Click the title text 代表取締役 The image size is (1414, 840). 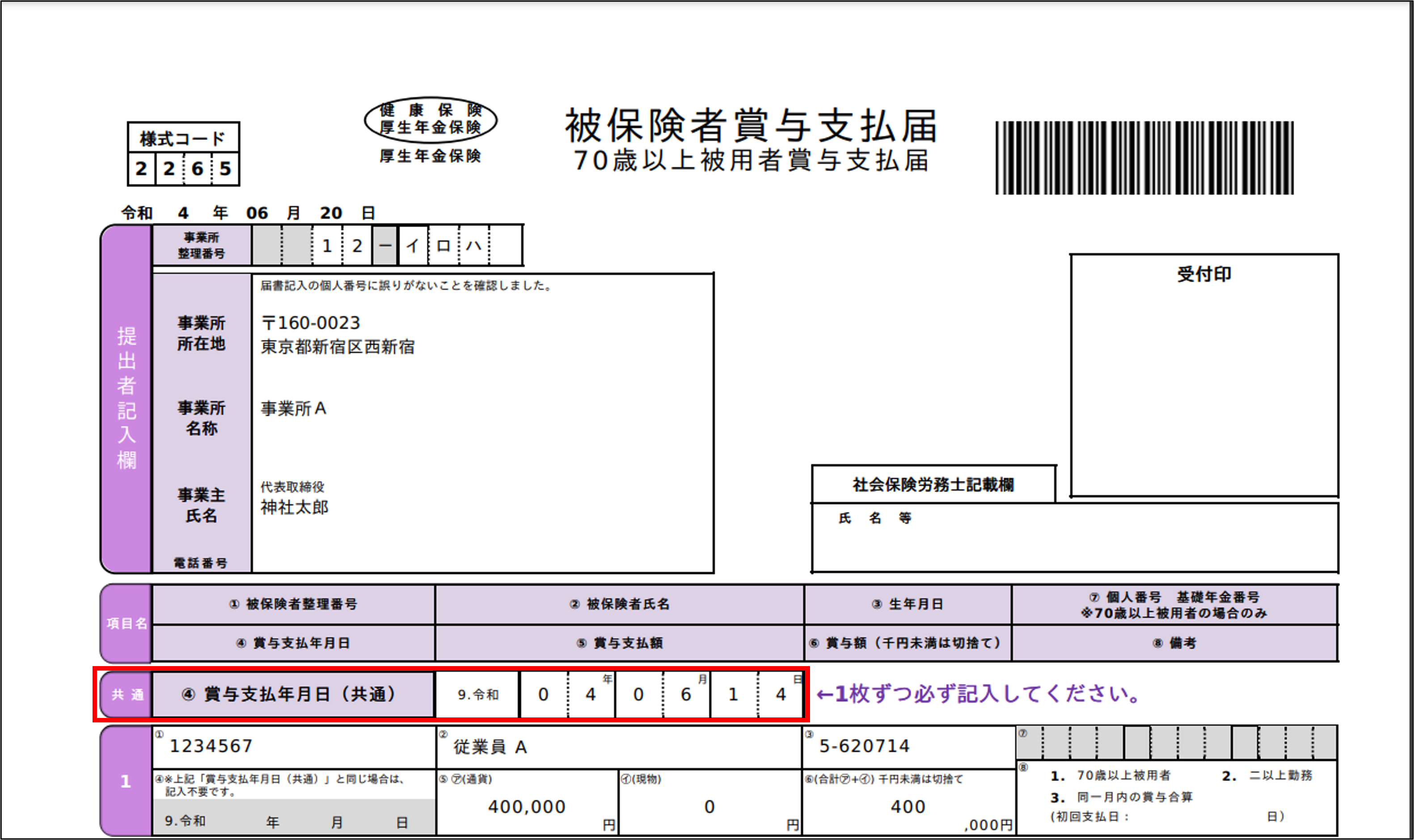click(x=292, y=486)
